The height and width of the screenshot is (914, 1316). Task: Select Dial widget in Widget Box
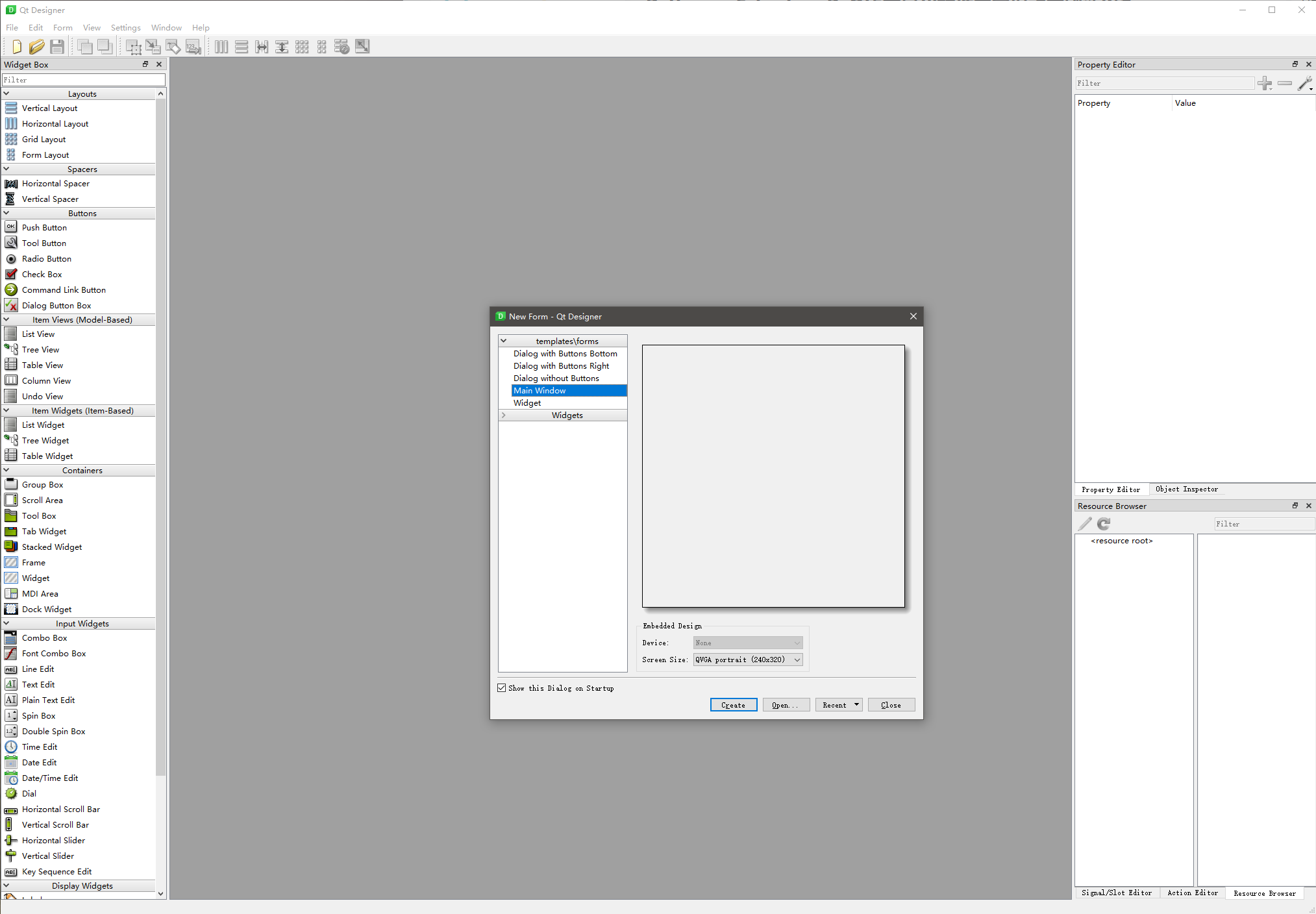click(29, 794)
